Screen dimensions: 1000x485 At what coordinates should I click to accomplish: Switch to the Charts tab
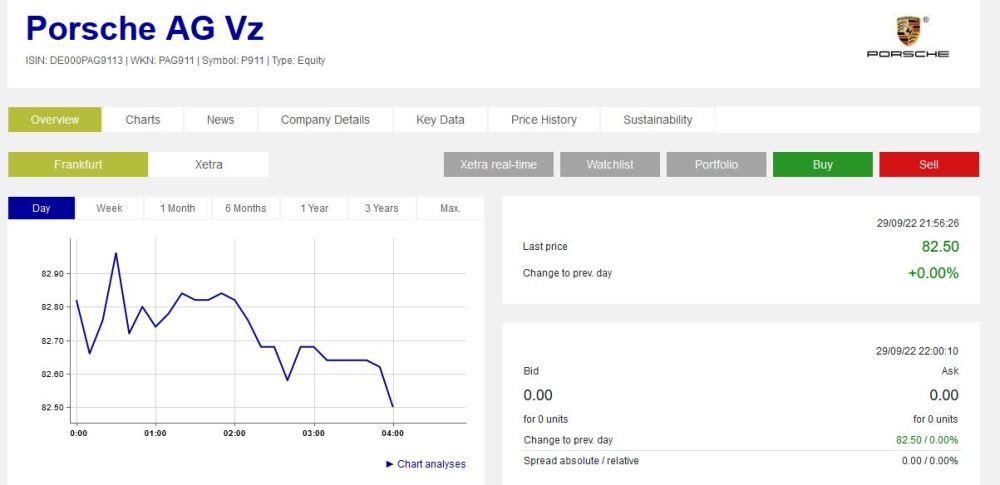click(x=143, y=119)
